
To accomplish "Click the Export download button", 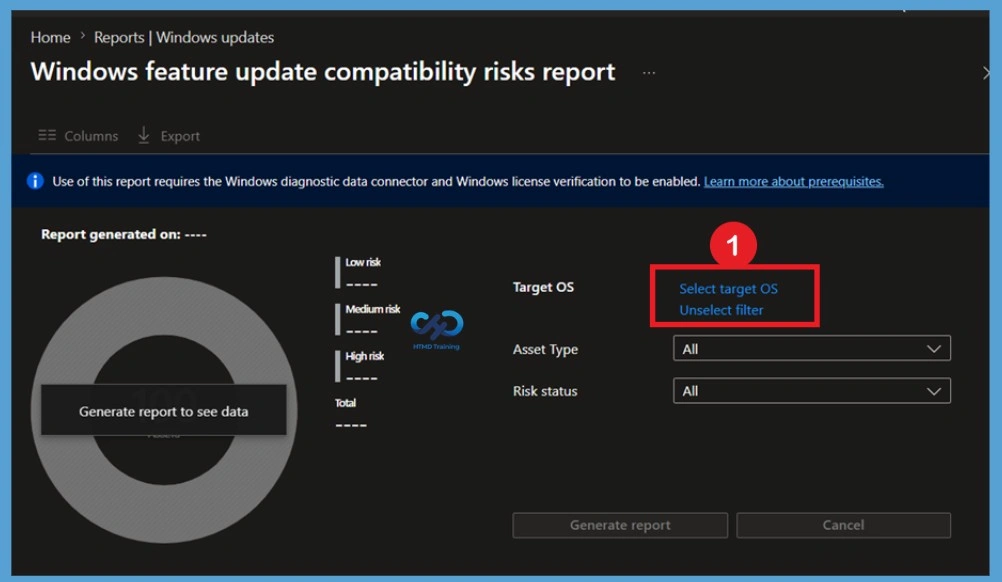I will tap(169, 135).
